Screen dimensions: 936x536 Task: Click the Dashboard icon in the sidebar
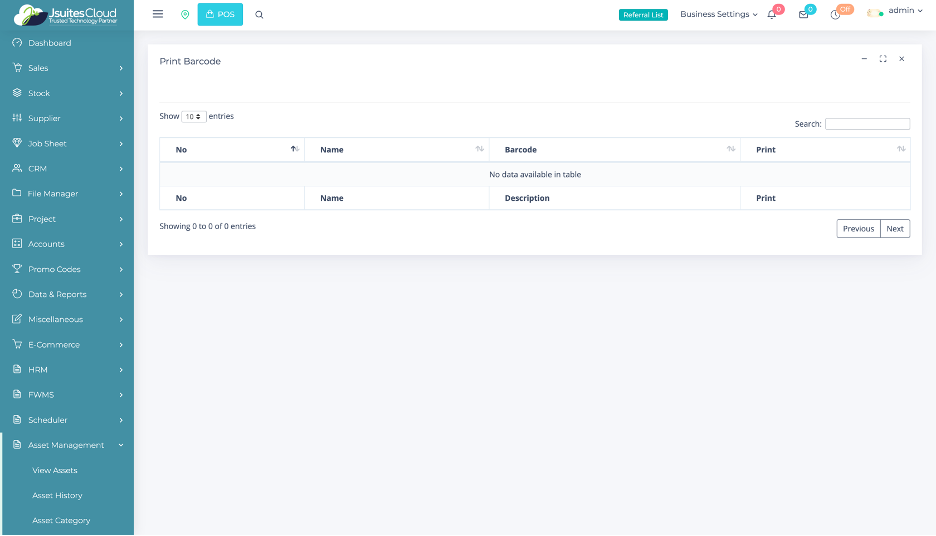click(x=17, y=43)
